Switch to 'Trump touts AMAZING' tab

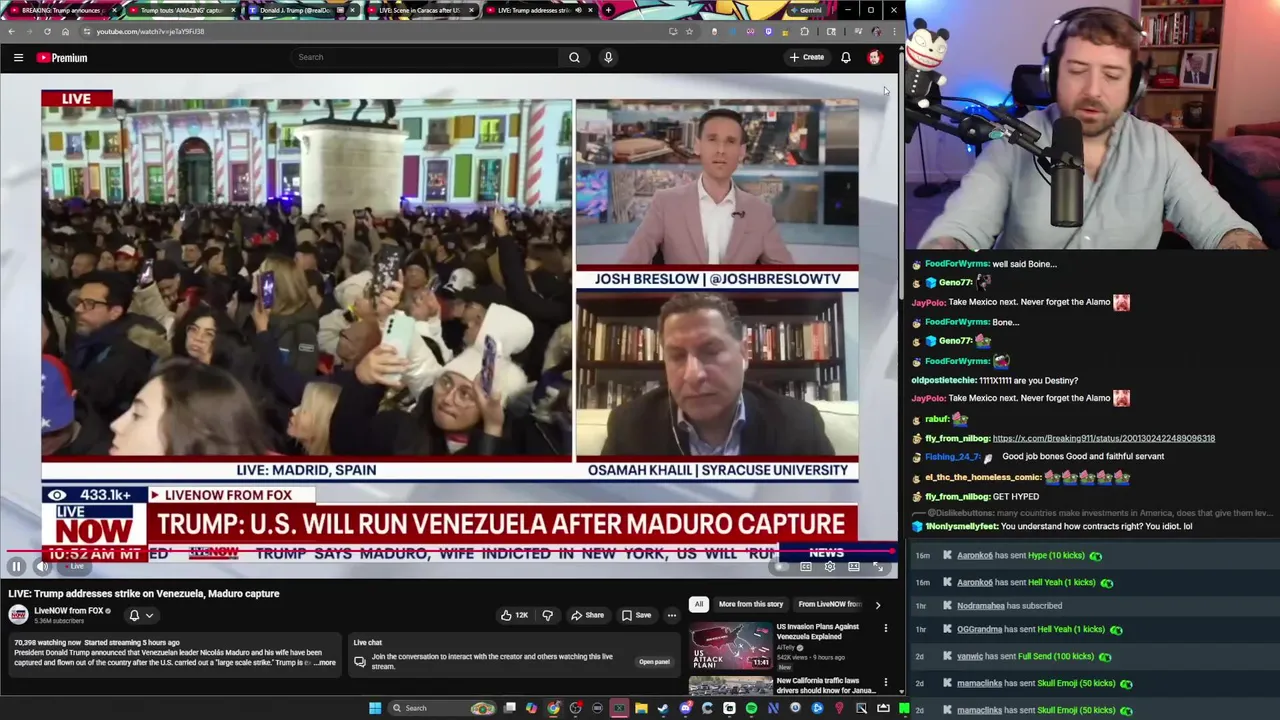click(180, 10)
